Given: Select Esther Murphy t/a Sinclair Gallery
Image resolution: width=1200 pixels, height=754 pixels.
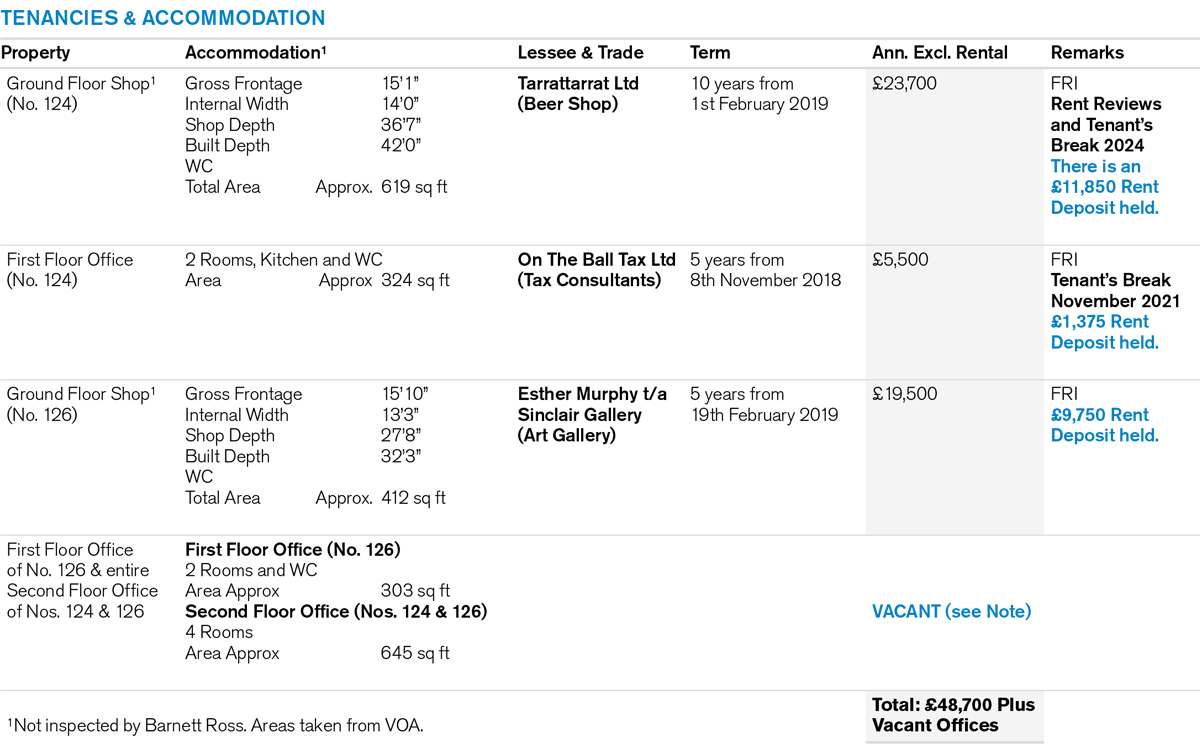Looking at the screenshot, I should click(580, 405).
